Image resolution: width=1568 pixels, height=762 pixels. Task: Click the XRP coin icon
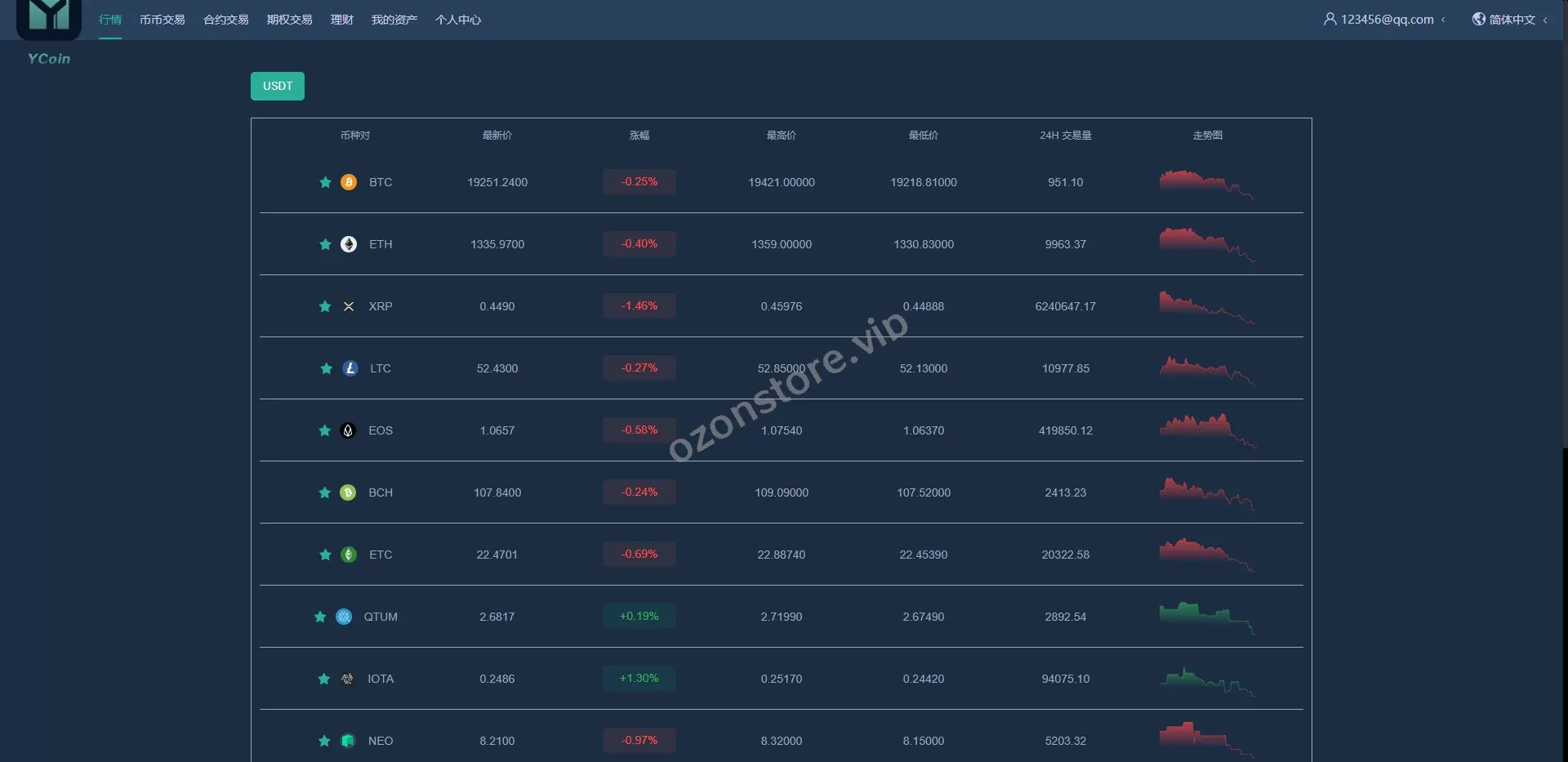coord(349,306)
